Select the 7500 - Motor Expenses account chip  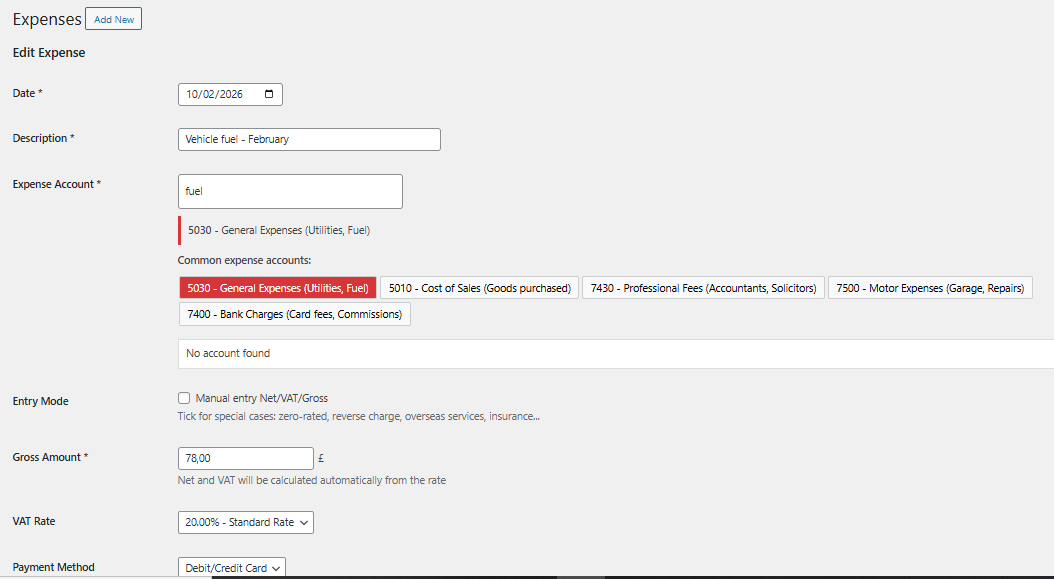click(930, 287)
